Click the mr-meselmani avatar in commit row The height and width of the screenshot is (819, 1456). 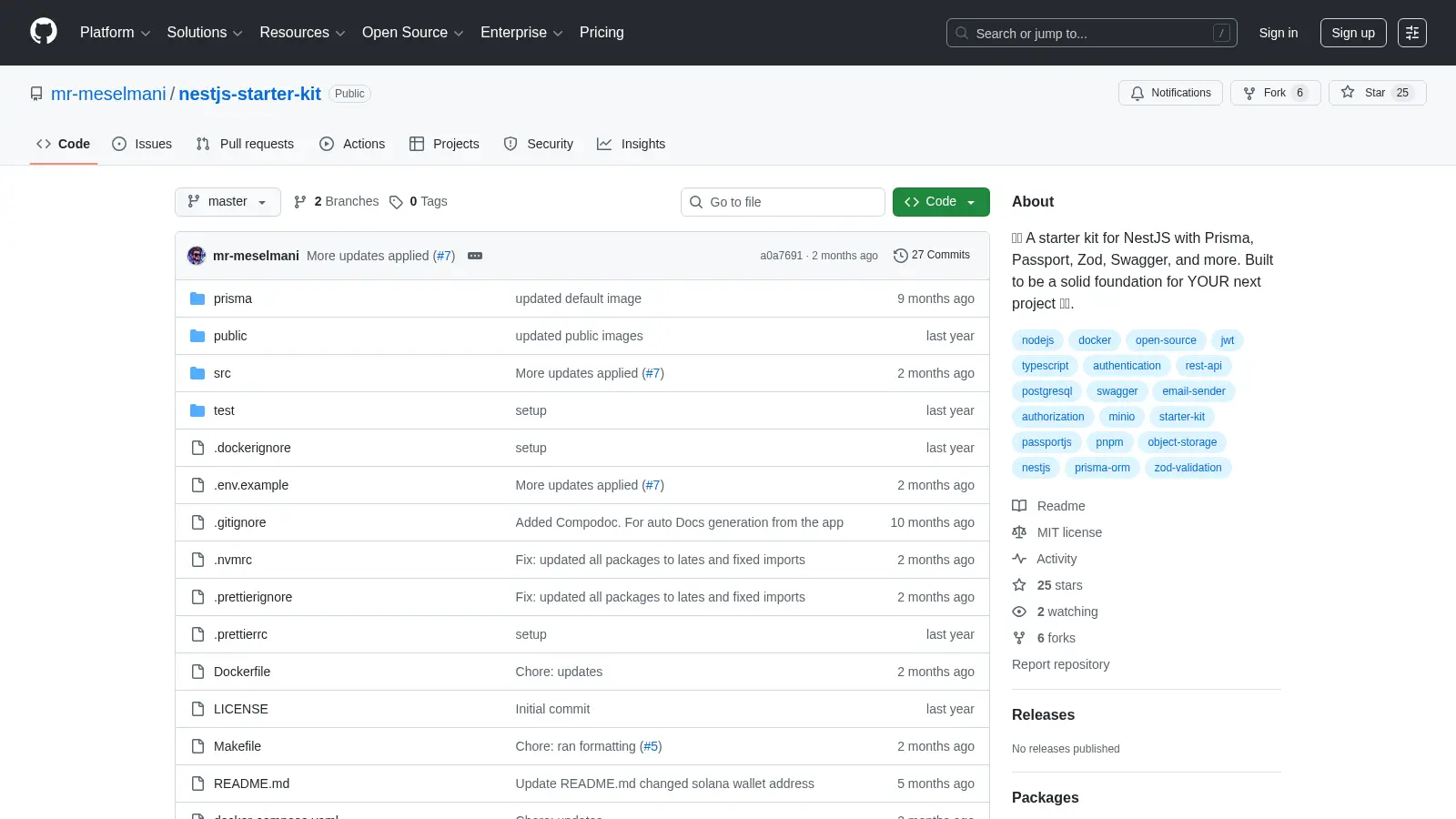click(x=197, y=256)
